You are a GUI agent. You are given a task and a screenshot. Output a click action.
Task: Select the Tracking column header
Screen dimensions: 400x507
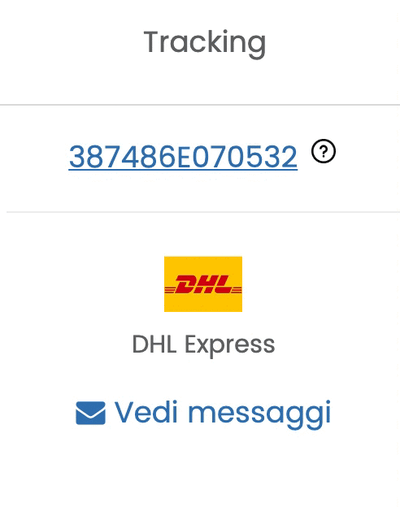pyautogui.click(x=205, y=43)
